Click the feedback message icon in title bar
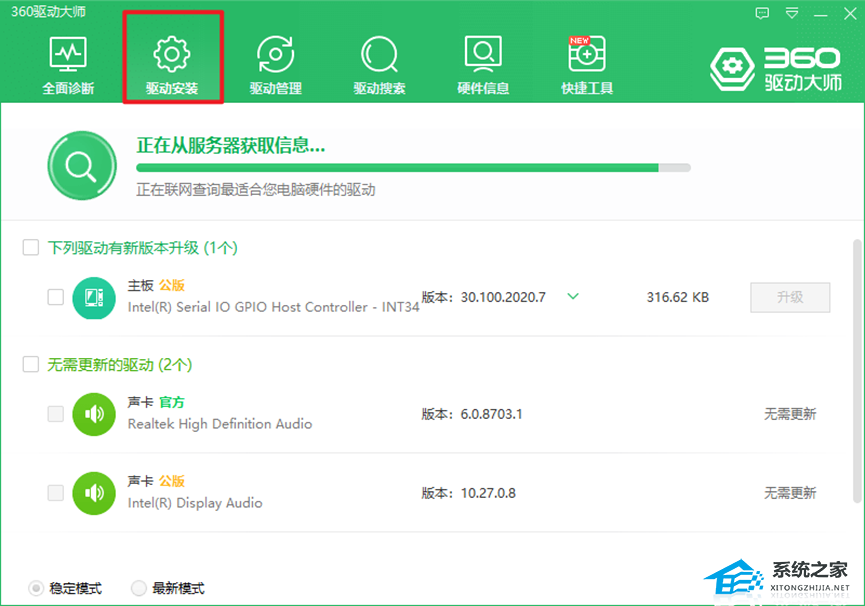 coord(763,13)
